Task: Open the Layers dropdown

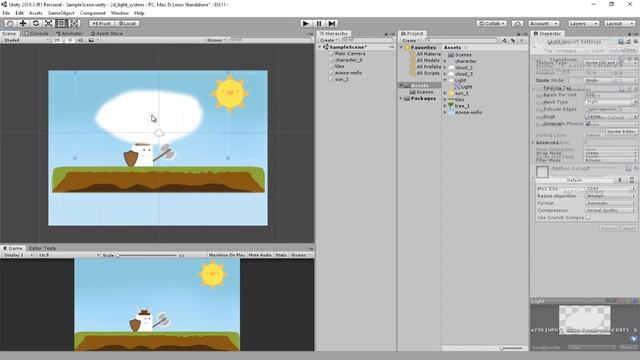Action: point(583,24)
